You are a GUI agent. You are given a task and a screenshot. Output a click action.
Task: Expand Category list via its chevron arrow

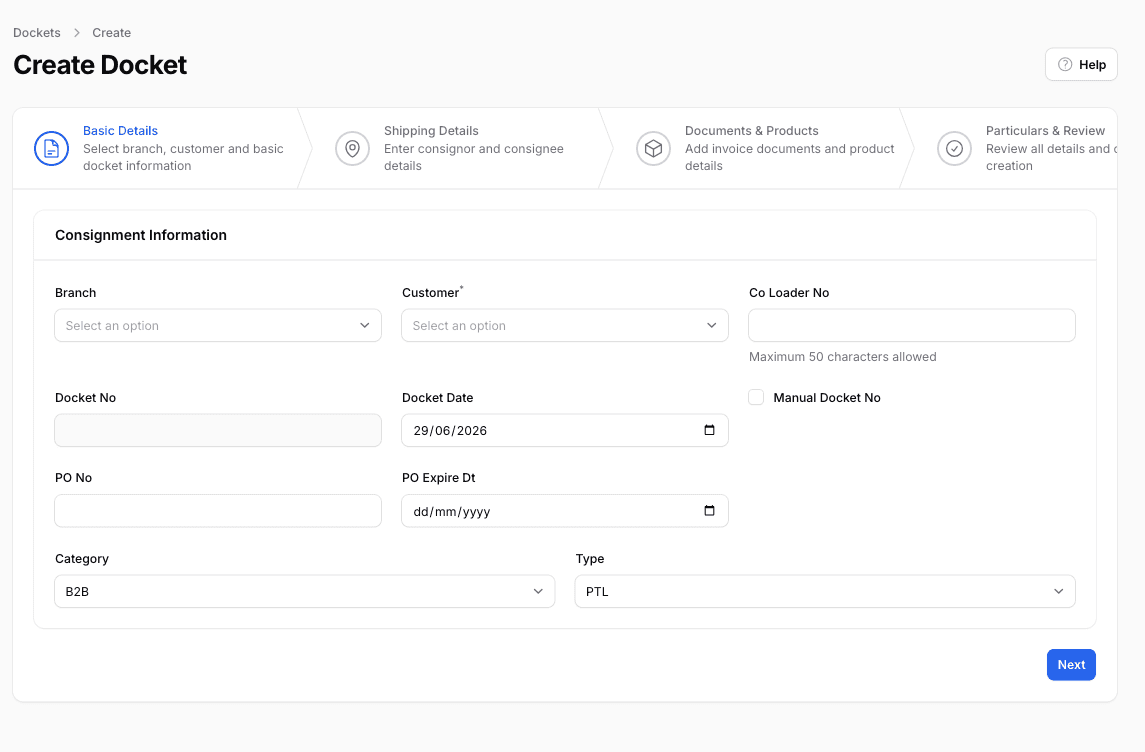click(x=538, y=591)
